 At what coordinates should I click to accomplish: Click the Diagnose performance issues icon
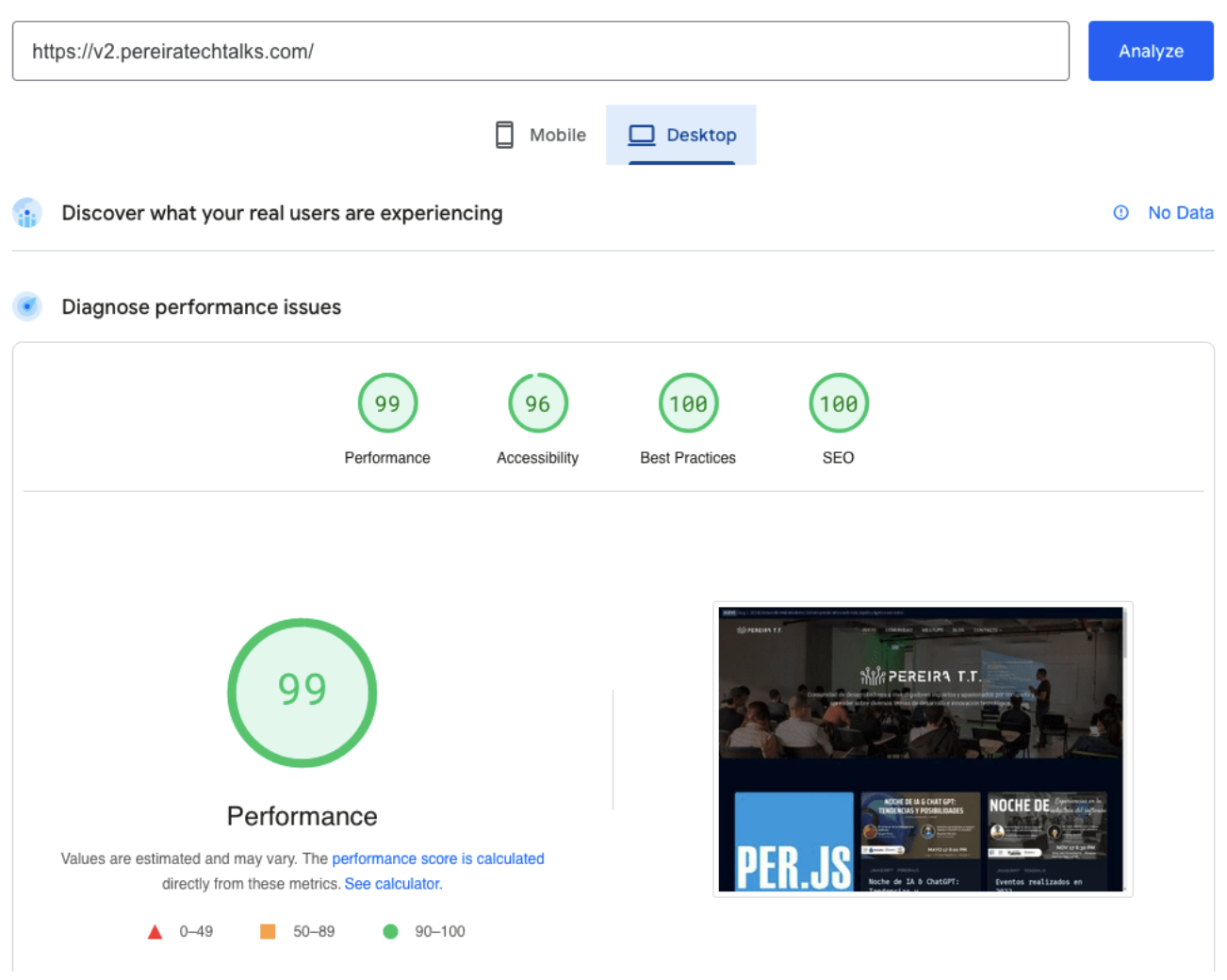pos(27,306)
